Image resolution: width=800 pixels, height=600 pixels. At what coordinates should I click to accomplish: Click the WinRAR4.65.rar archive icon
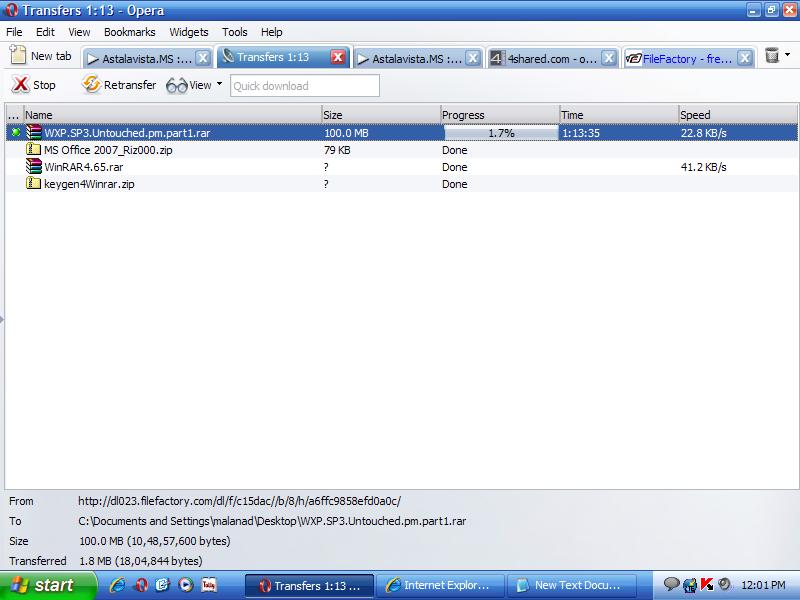[x=33, y=167]
